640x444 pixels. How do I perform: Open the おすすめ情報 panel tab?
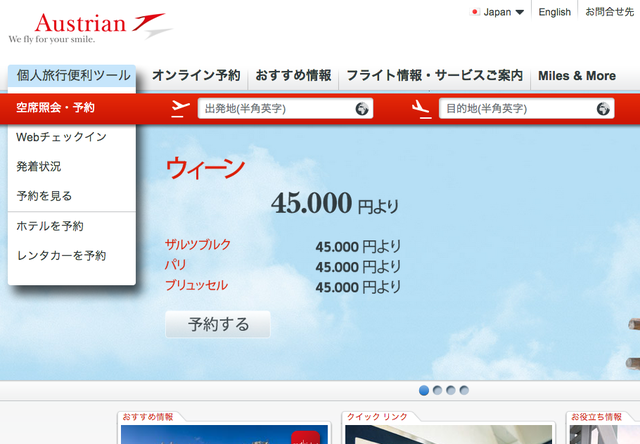point(148,417)
